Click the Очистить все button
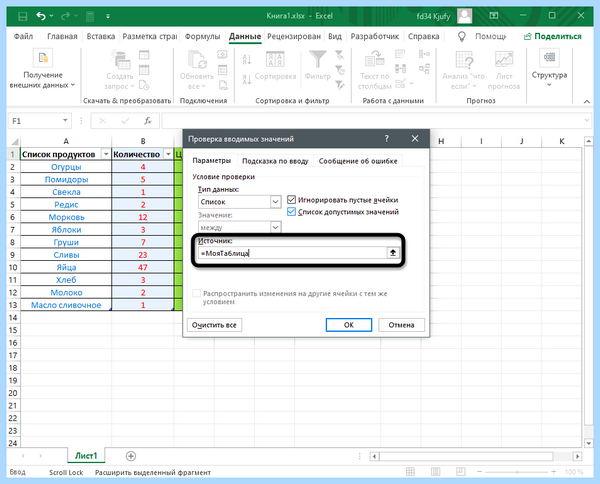Viewport: 600px width, 484px height. 214,325
